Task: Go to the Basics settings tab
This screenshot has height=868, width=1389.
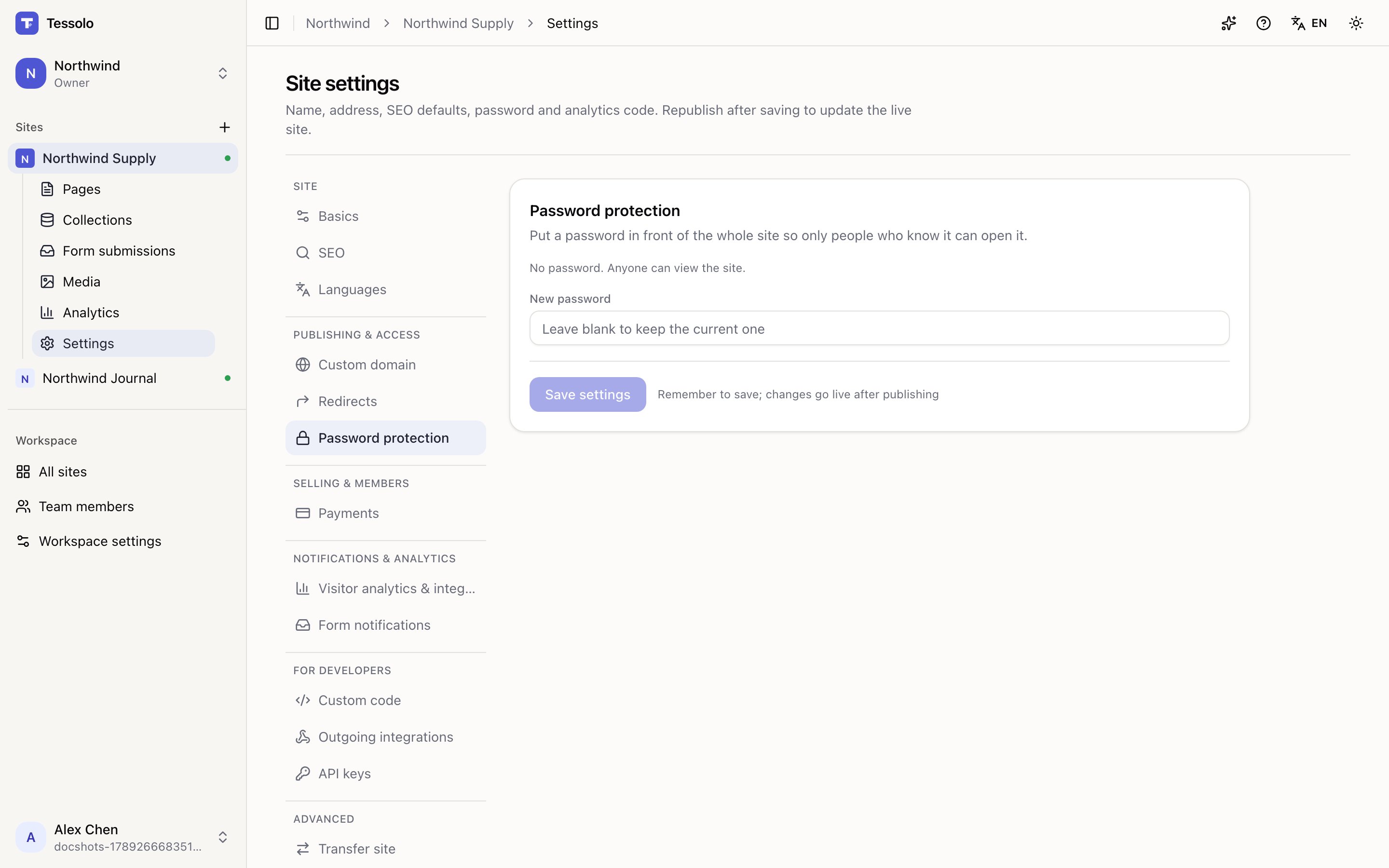Action: (386, 217)
